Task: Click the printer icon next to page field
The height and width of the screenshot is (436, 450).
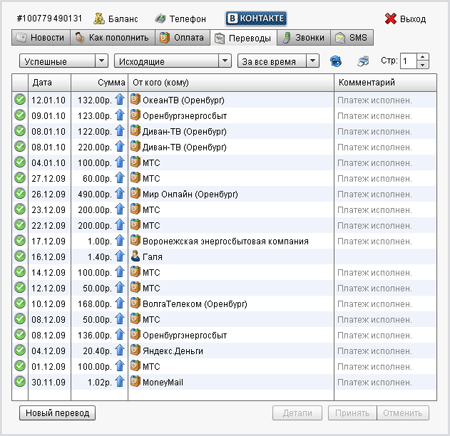Action: (363, 61)
